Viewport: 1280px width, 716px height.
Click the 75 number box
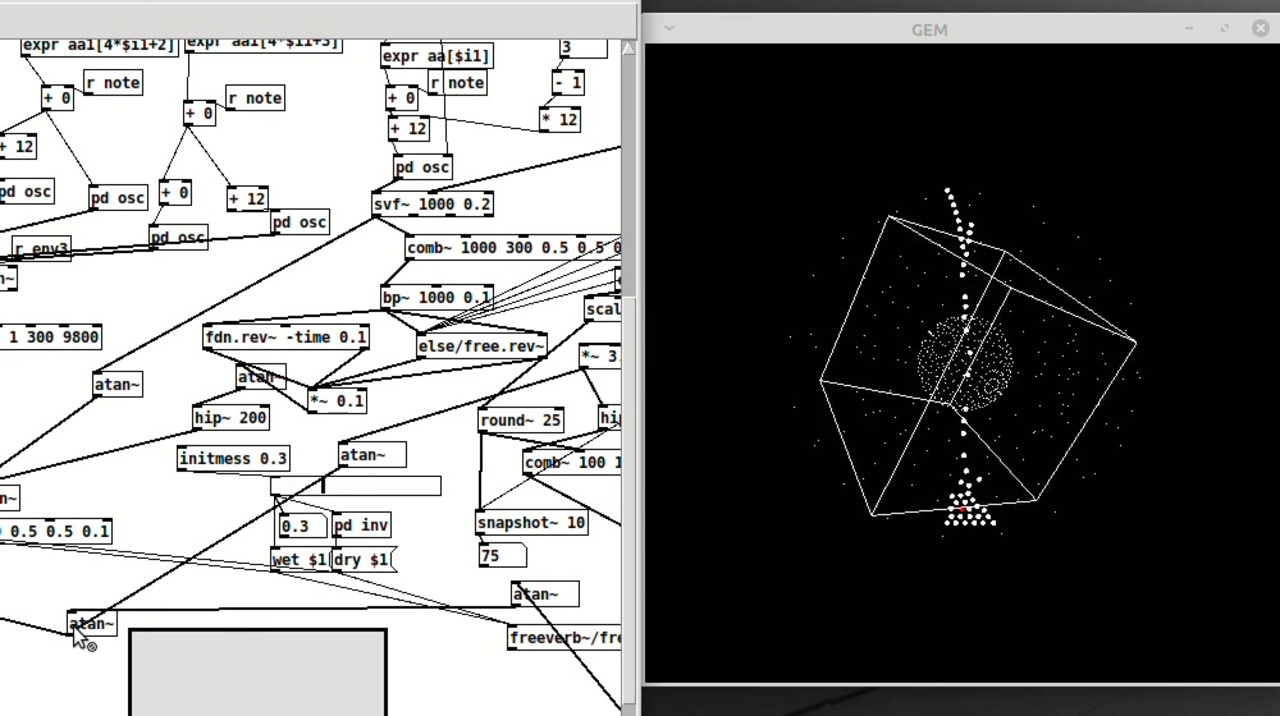click(502, 555)
